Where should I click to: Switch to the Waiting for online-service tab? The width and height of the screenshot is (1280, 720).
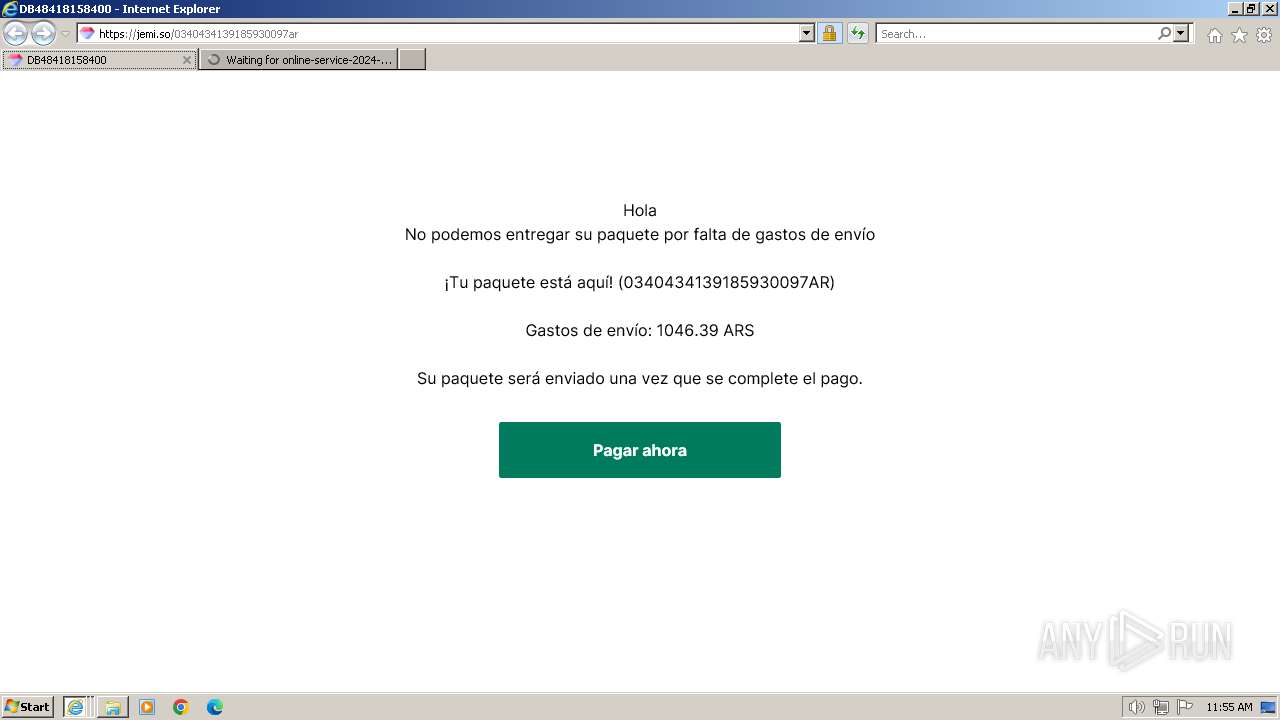298,60
